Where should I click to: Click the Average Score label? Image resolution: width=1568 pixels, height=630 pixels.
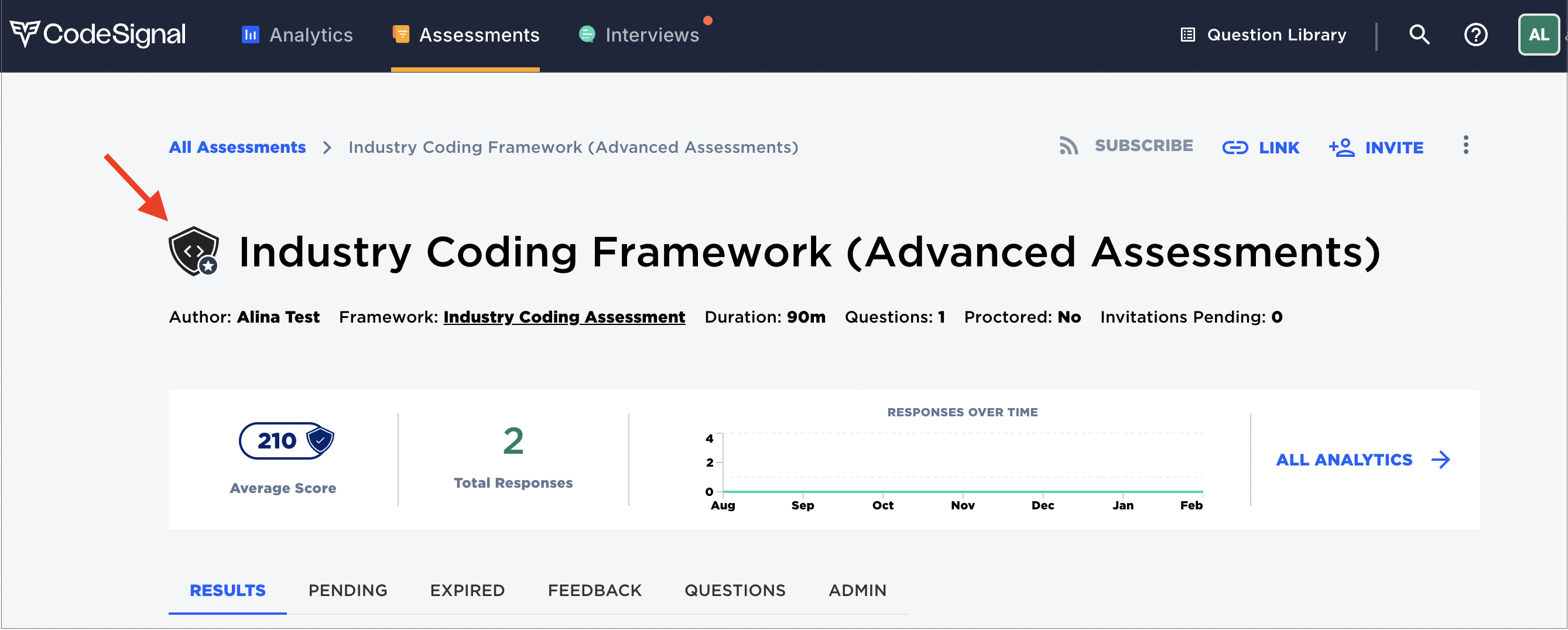pyautogui.click(x=282, y=488)
